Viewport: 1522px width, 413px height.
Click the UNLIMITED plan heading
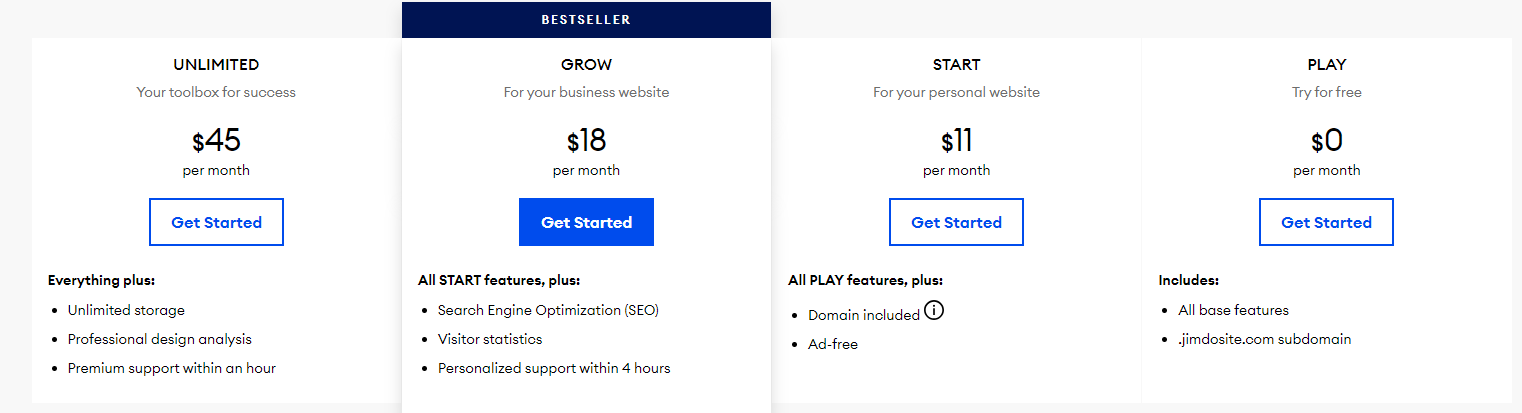pos(216,65)
